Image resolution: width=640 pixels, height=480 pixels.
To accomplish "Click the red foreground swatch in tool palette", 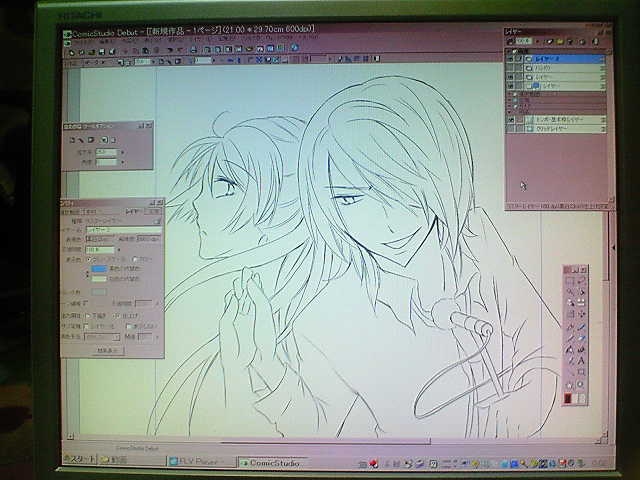I will tap(568, 398).
